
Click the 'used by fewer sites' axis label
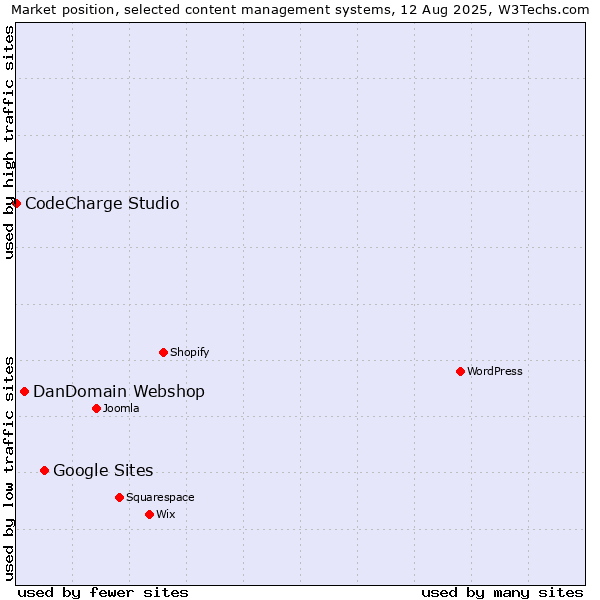click(x=103, y=593)
